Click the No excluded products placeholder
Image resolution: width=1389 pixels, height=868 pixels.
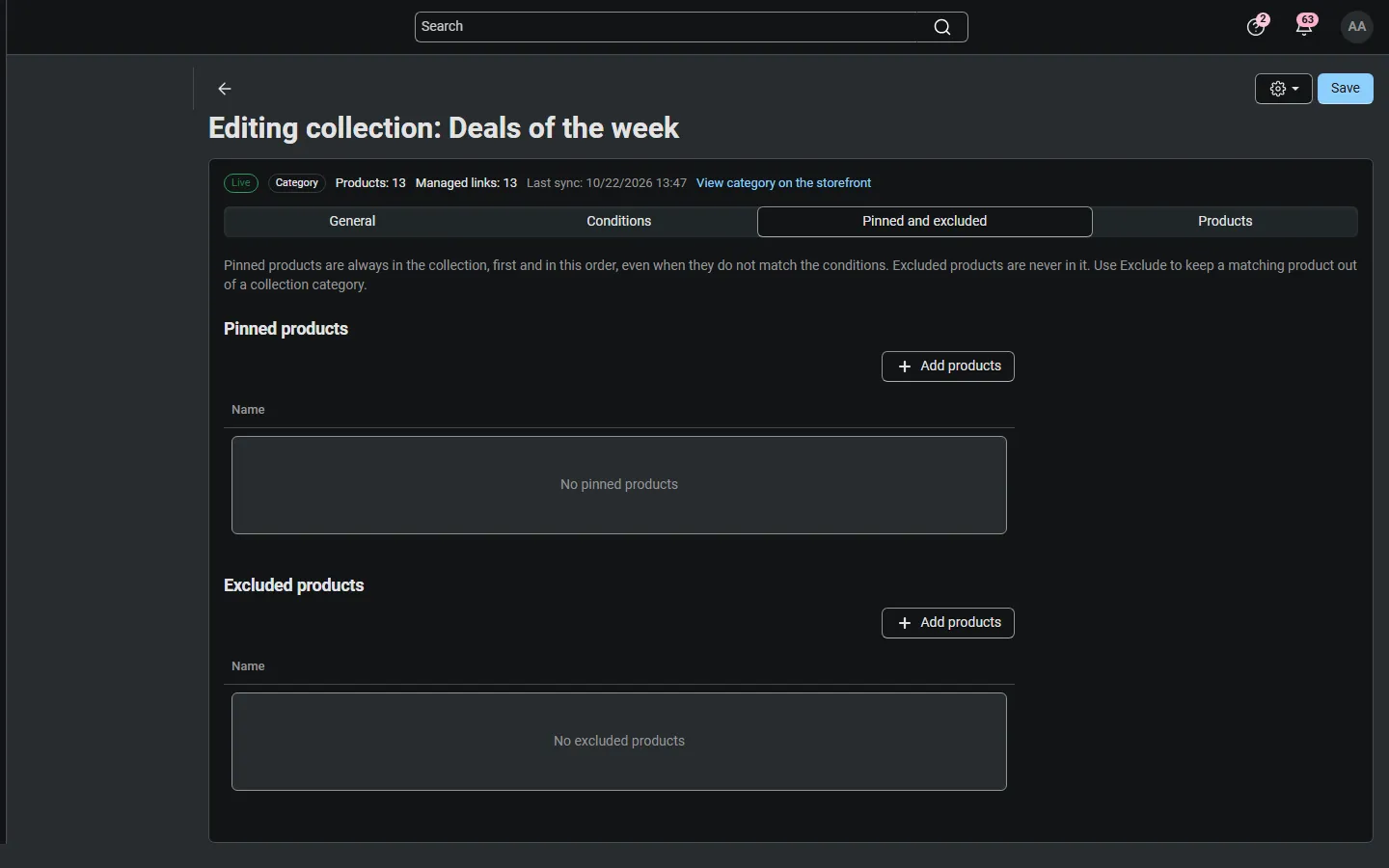click(x=619, y=742)
